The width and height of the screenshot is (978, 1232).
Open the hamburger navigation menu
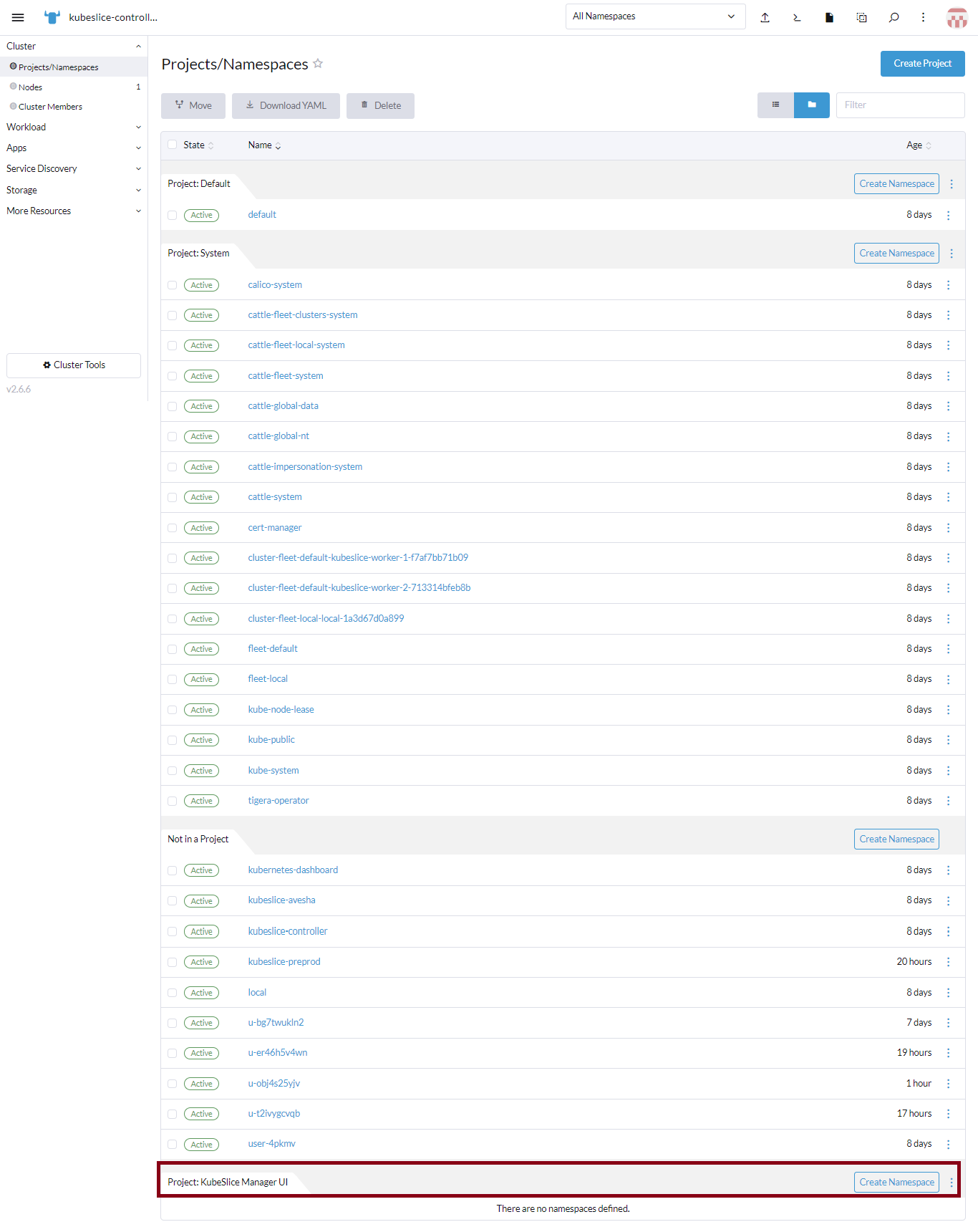tap(18, 17)
